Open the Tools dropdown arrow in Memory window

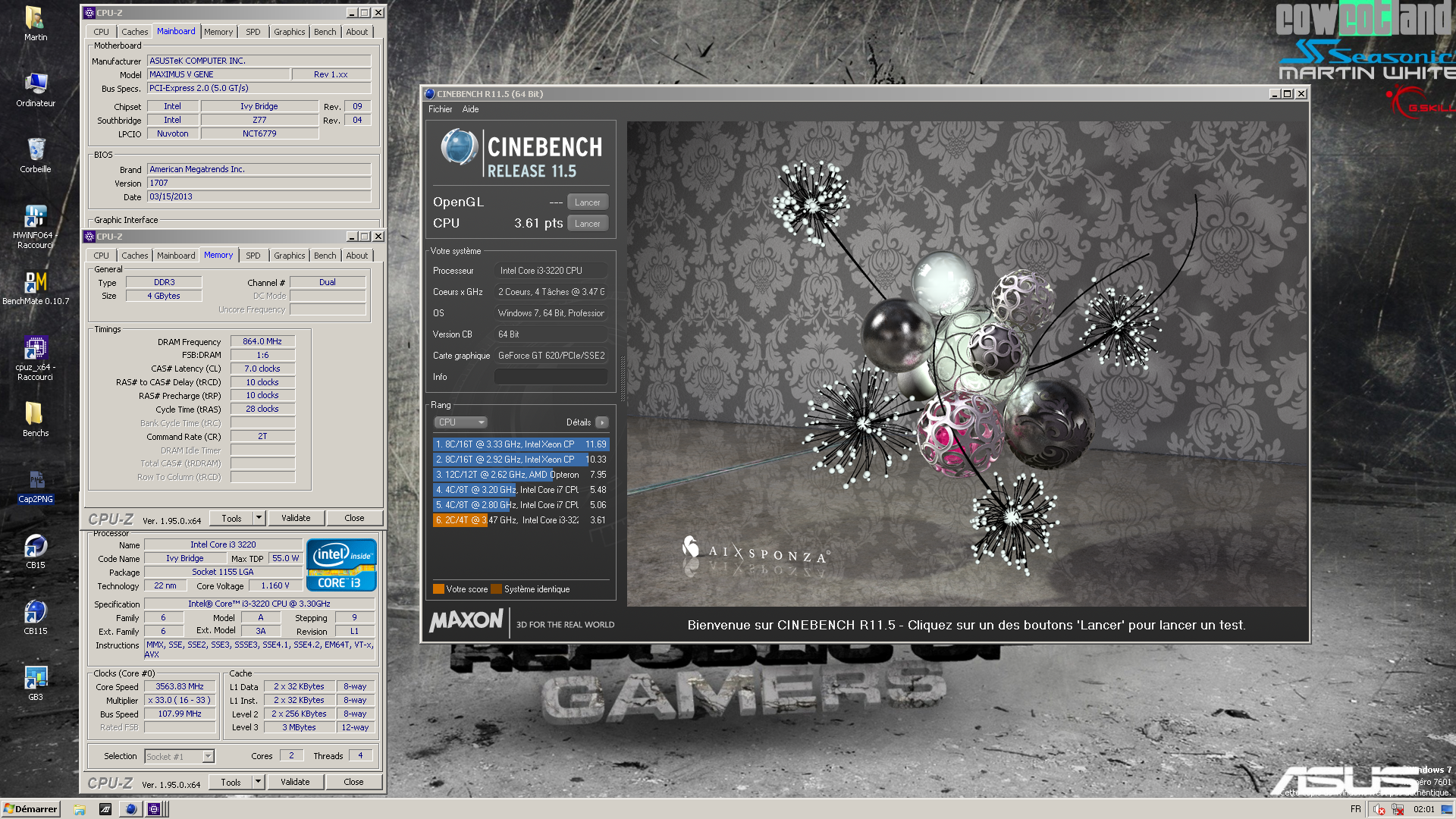pyautogui.click(x=259, y=518)
